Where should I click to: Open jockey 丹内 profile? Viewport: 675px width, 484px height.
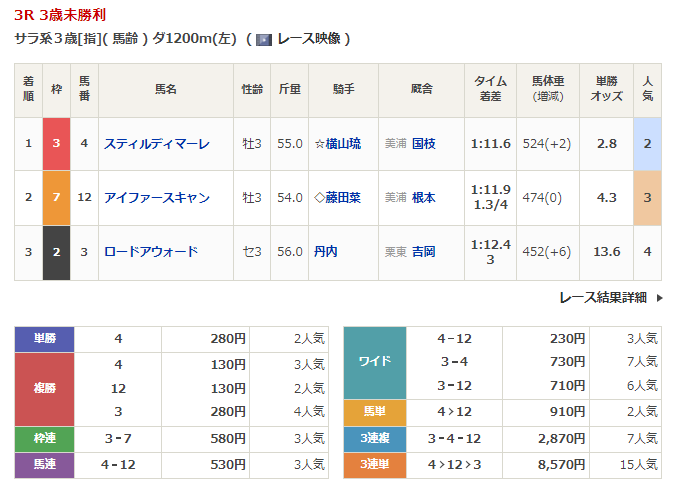point(325,252)
